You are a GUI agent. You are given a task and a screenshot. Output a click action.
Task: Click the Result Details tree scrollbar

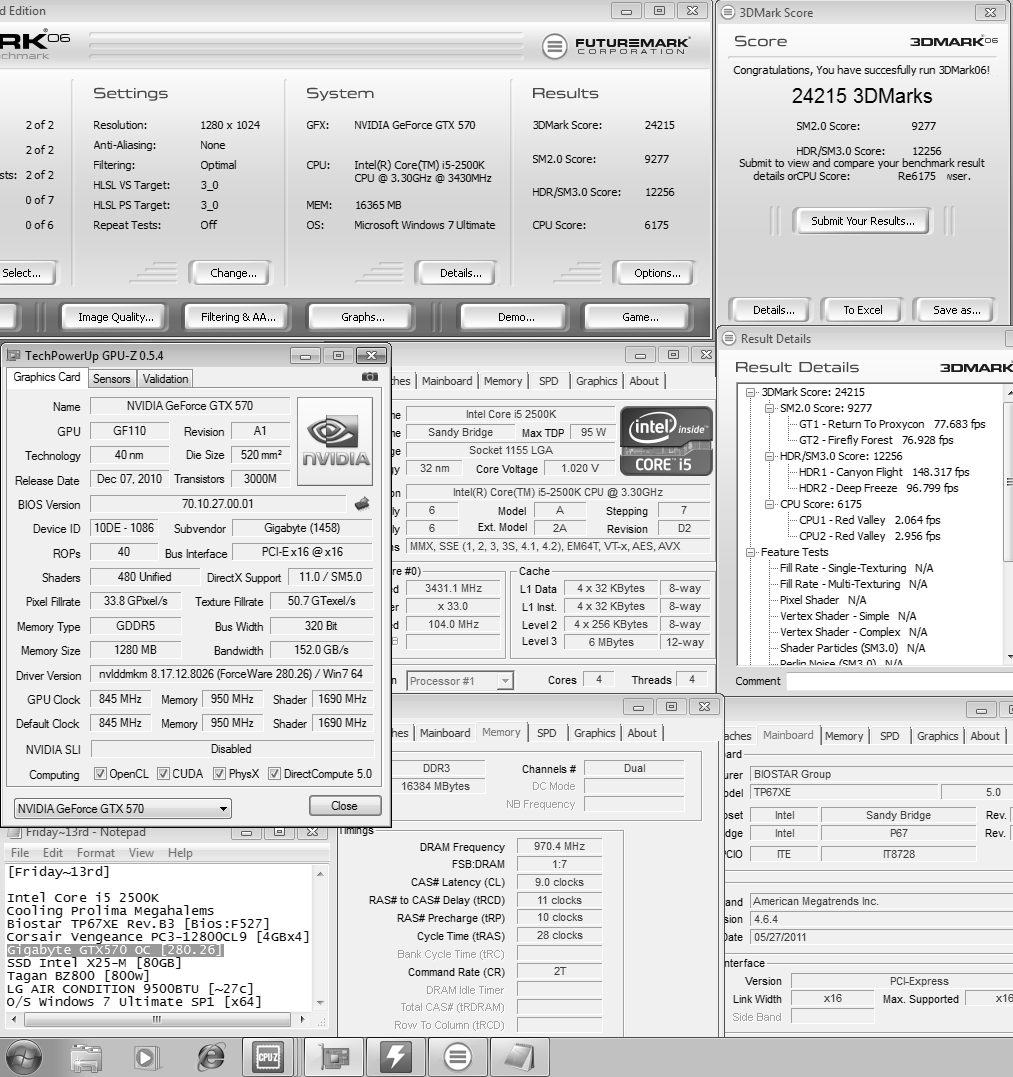click(x=1008, y=523)
